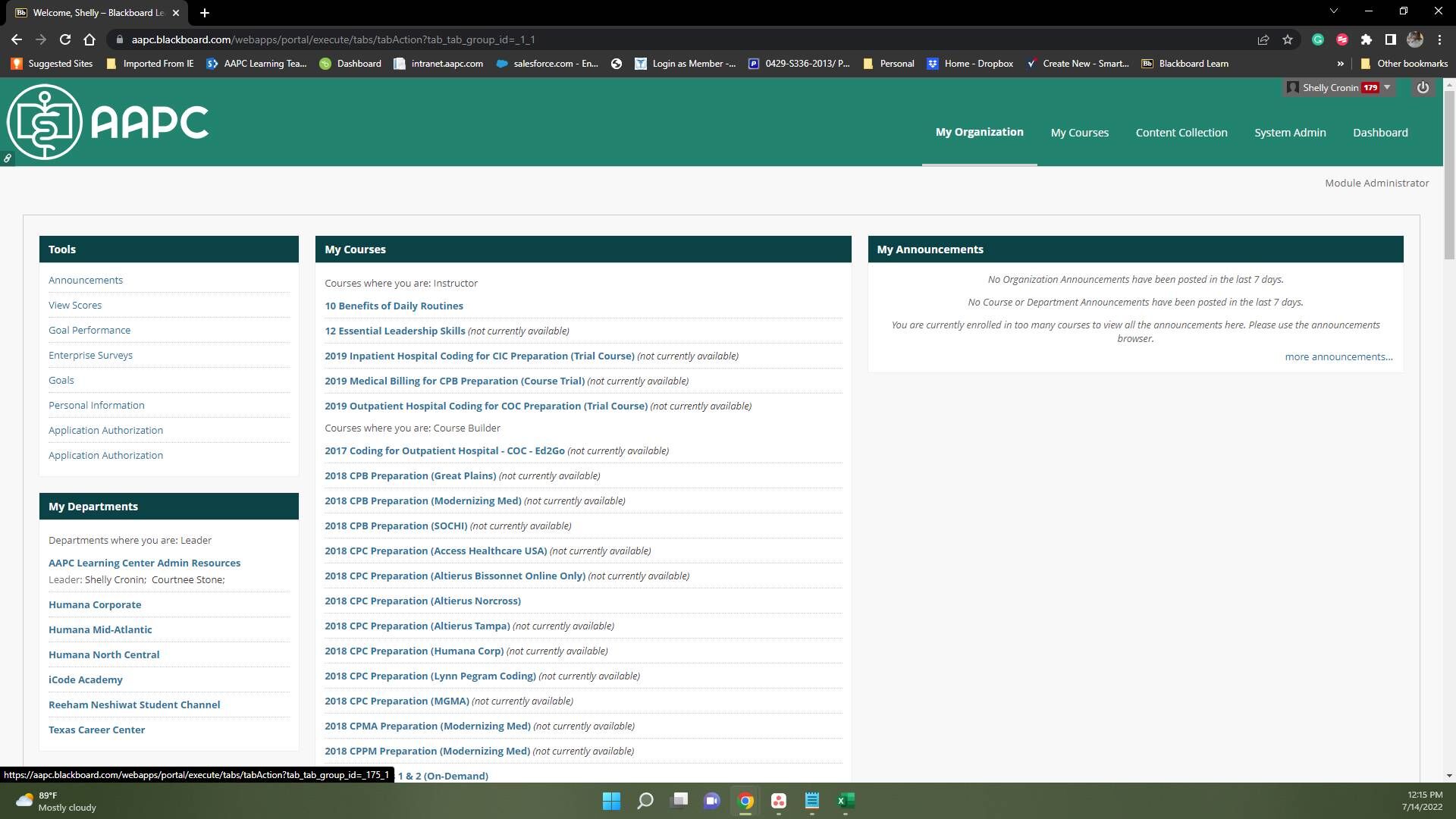This screenshot has height=819, width=1456.
Task: Switch to the My Courses tab
Action: (x=1079, y=133)
